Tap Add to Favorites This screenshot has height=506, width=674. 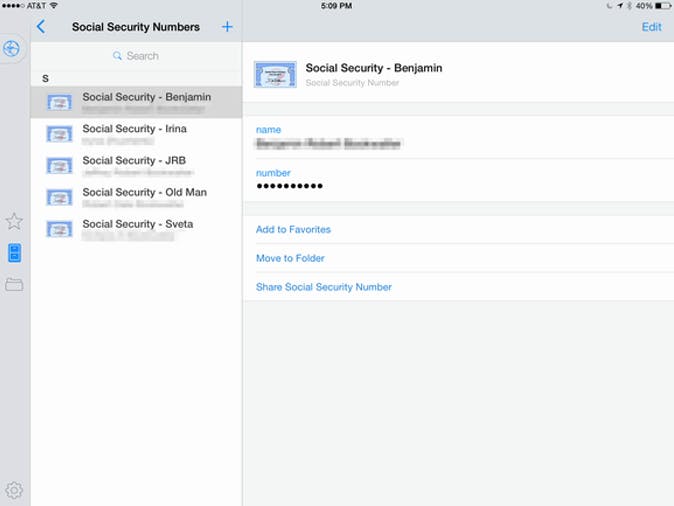(x=293, y=230)
